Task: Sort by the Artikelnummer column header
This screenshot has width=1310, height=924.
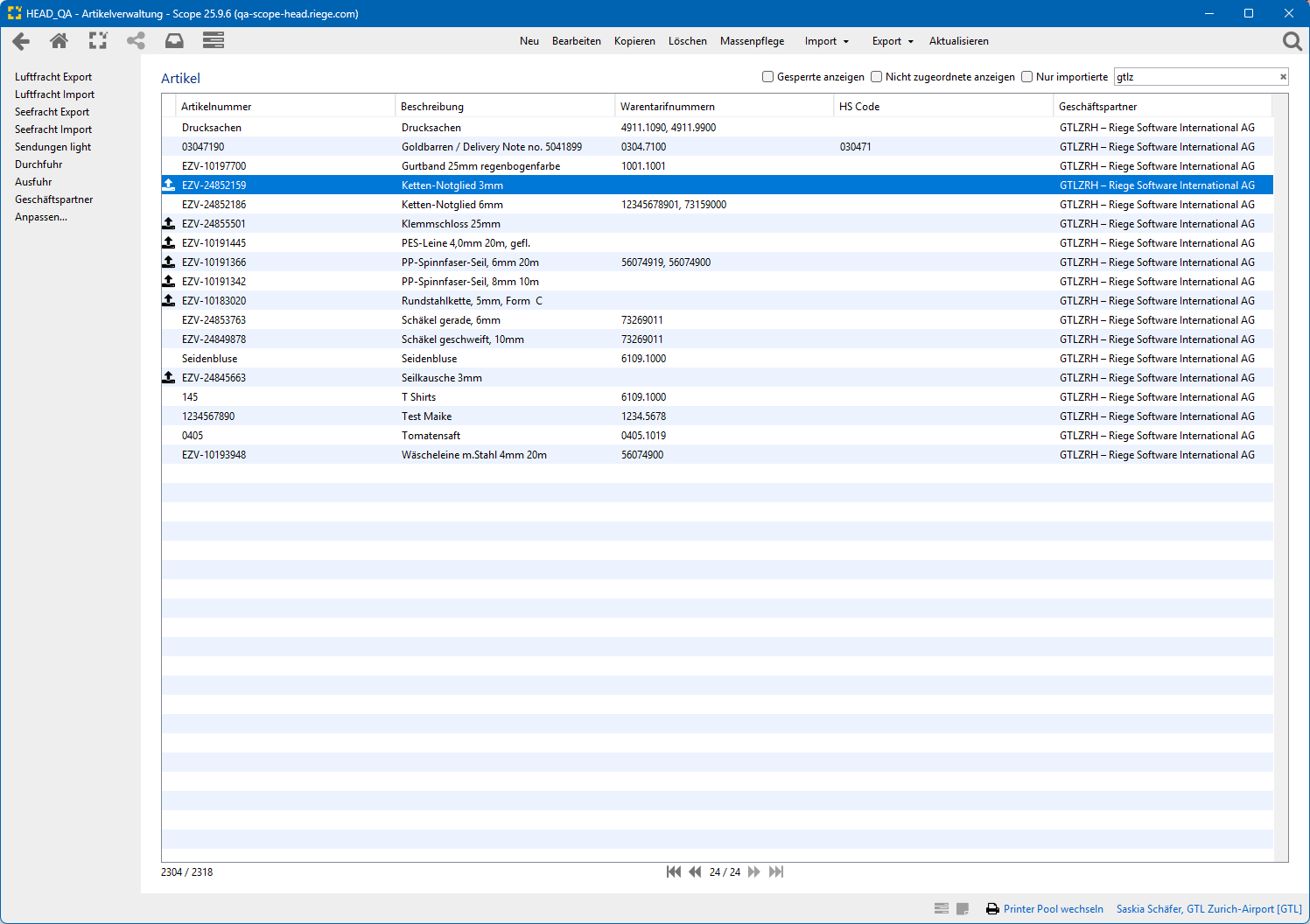Action: coord(216,107)
